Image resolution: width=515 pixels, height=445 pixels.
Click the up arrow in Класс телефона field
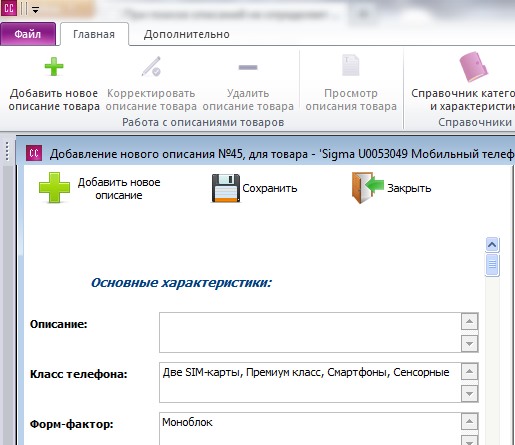click(469, 371)
